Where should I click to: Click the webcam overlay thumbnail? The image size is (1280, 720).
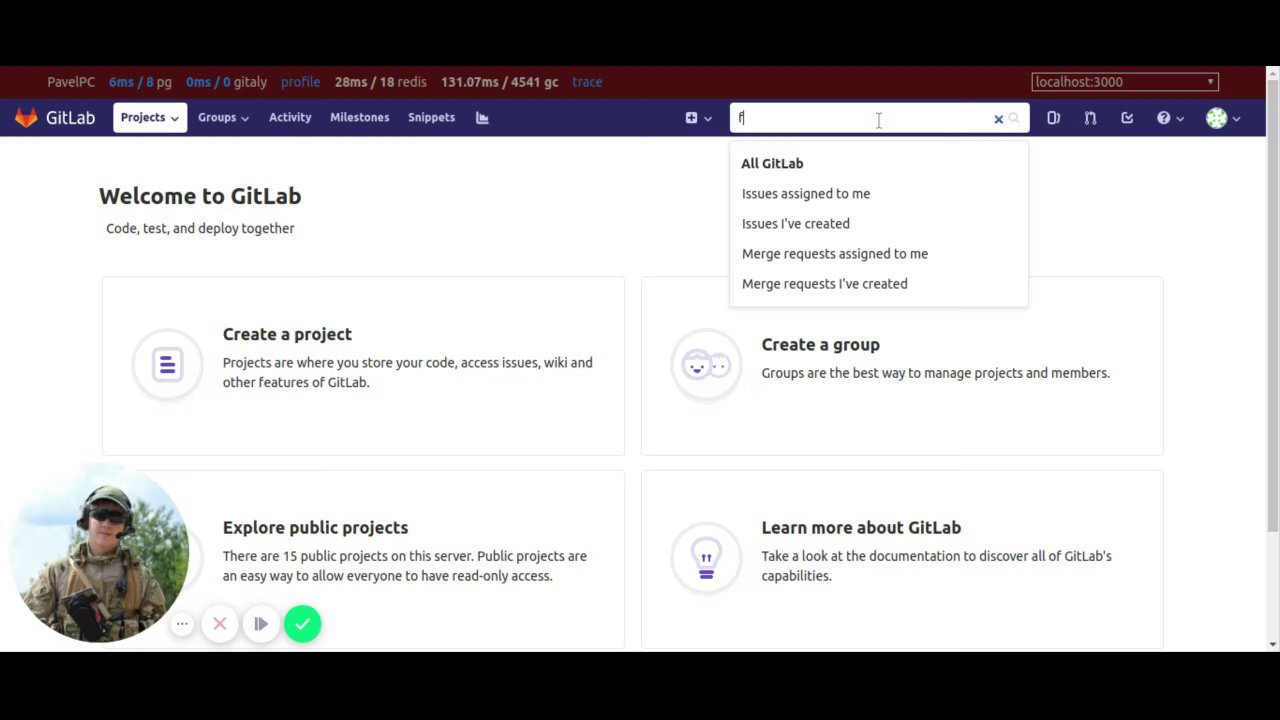98,553
